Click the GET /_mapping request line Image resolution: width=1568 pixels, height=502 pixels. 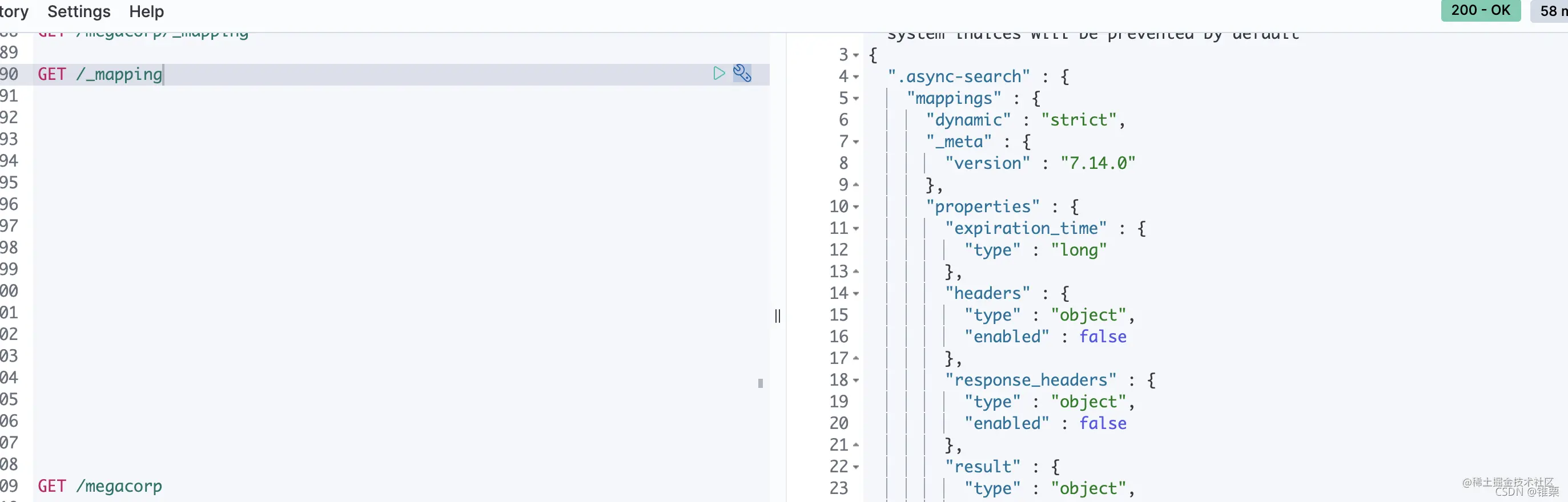pos(100,74)
